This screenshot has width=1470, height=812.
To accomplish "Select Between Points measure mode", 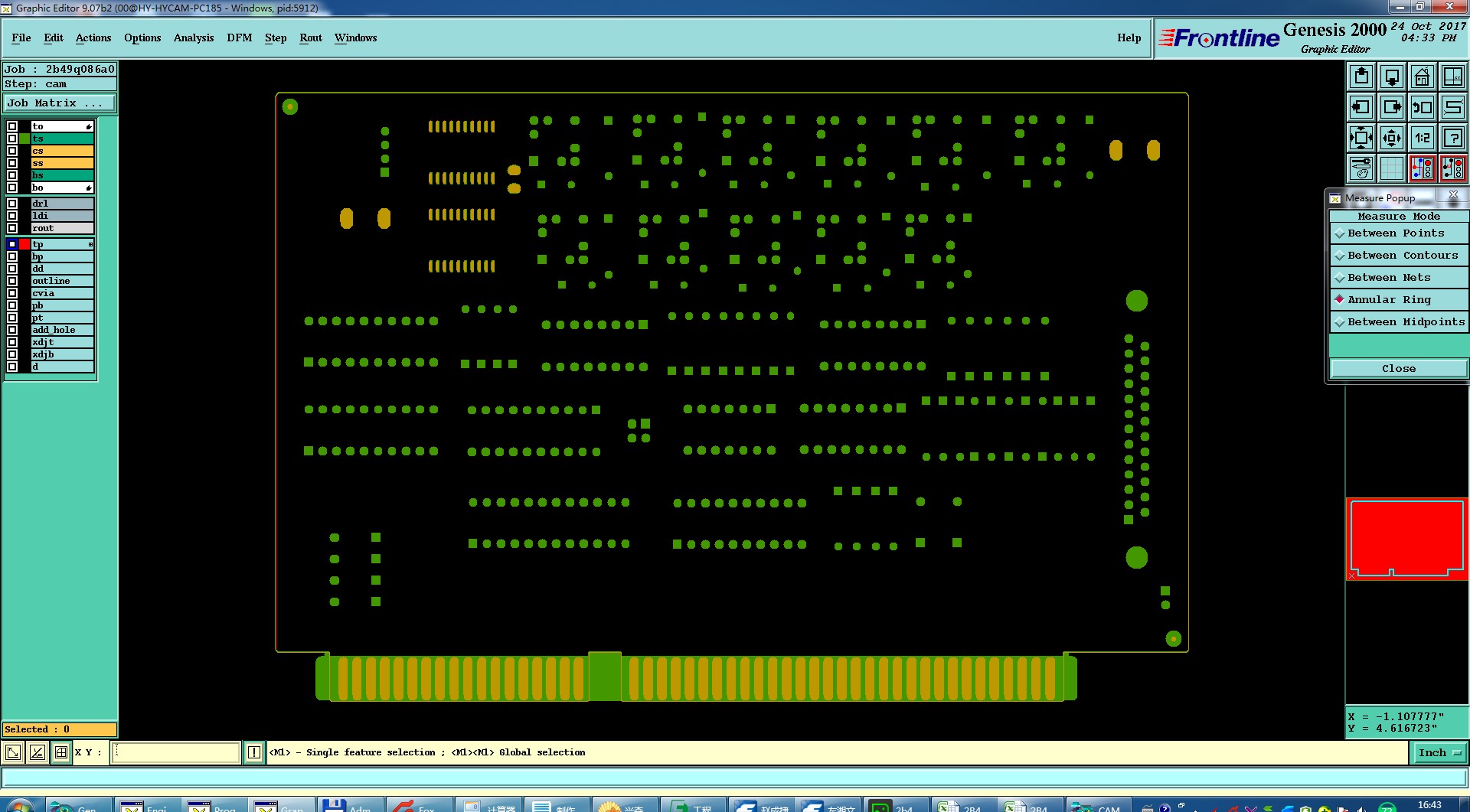I will [1398, 233].
